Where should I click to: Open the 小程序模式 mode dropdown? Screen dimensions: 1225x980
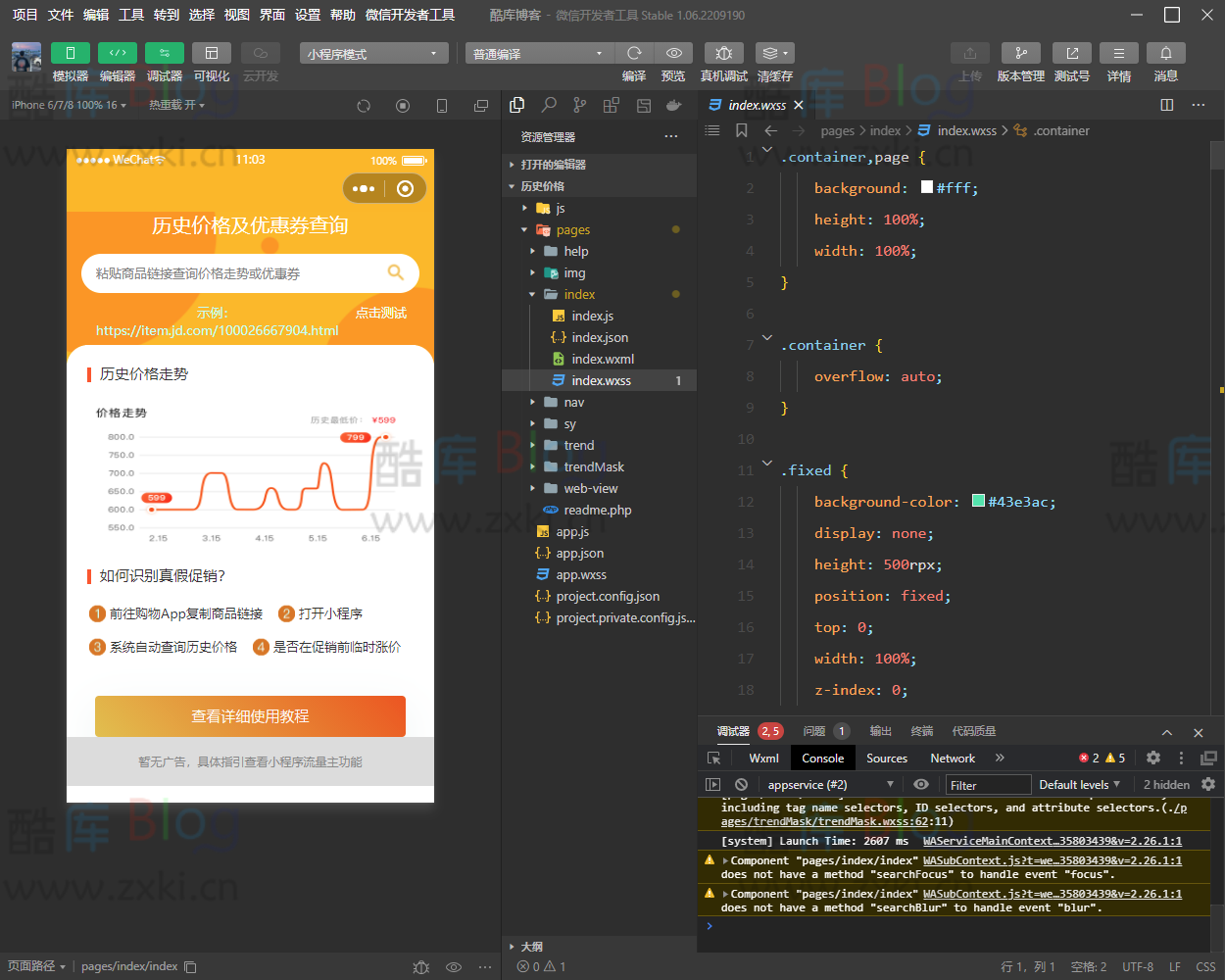(x=373, y=54)
